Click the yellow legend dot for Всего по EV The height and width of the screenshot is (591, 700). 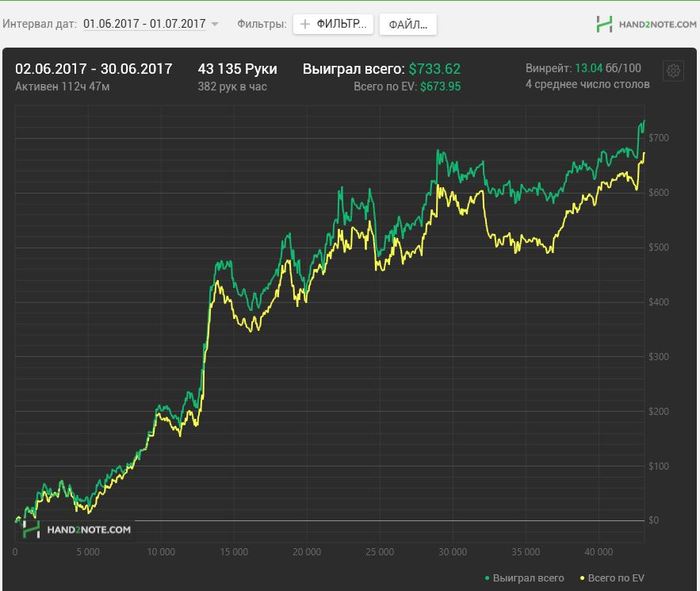click(582, 579)
